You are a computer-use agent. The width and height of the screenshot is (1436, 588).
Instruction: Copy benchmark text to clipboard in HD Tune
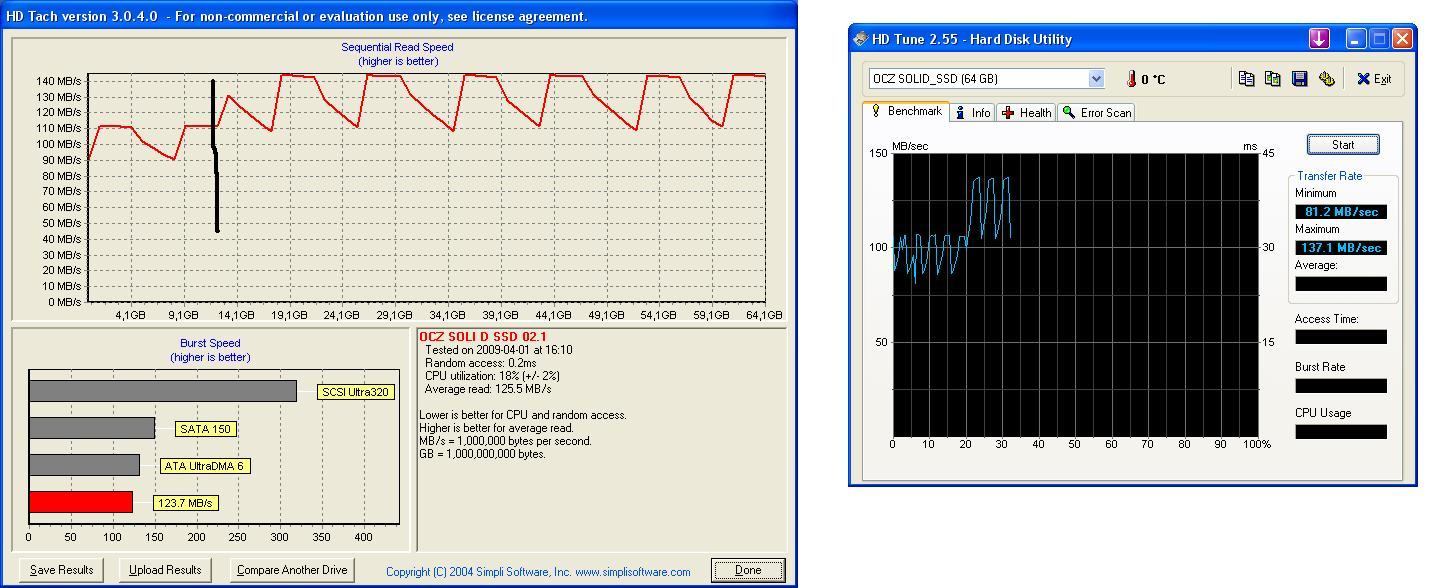pos(1246,78)
